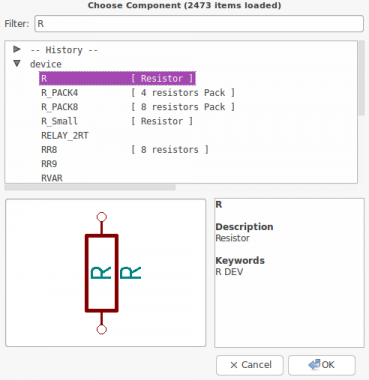Expand the History tree node
Viewport: 369px width, 380px height.
17,50
